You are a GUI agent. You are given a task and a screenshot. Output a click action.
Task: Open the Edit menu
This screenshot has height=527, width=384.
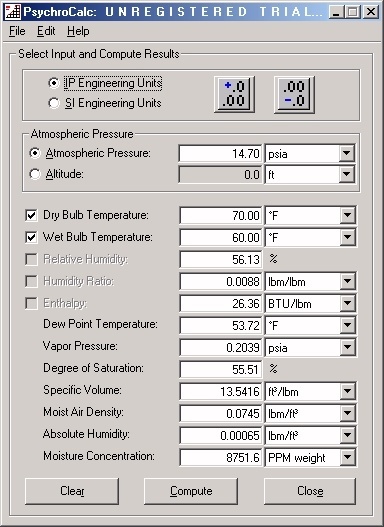click(x=46, y=31)
